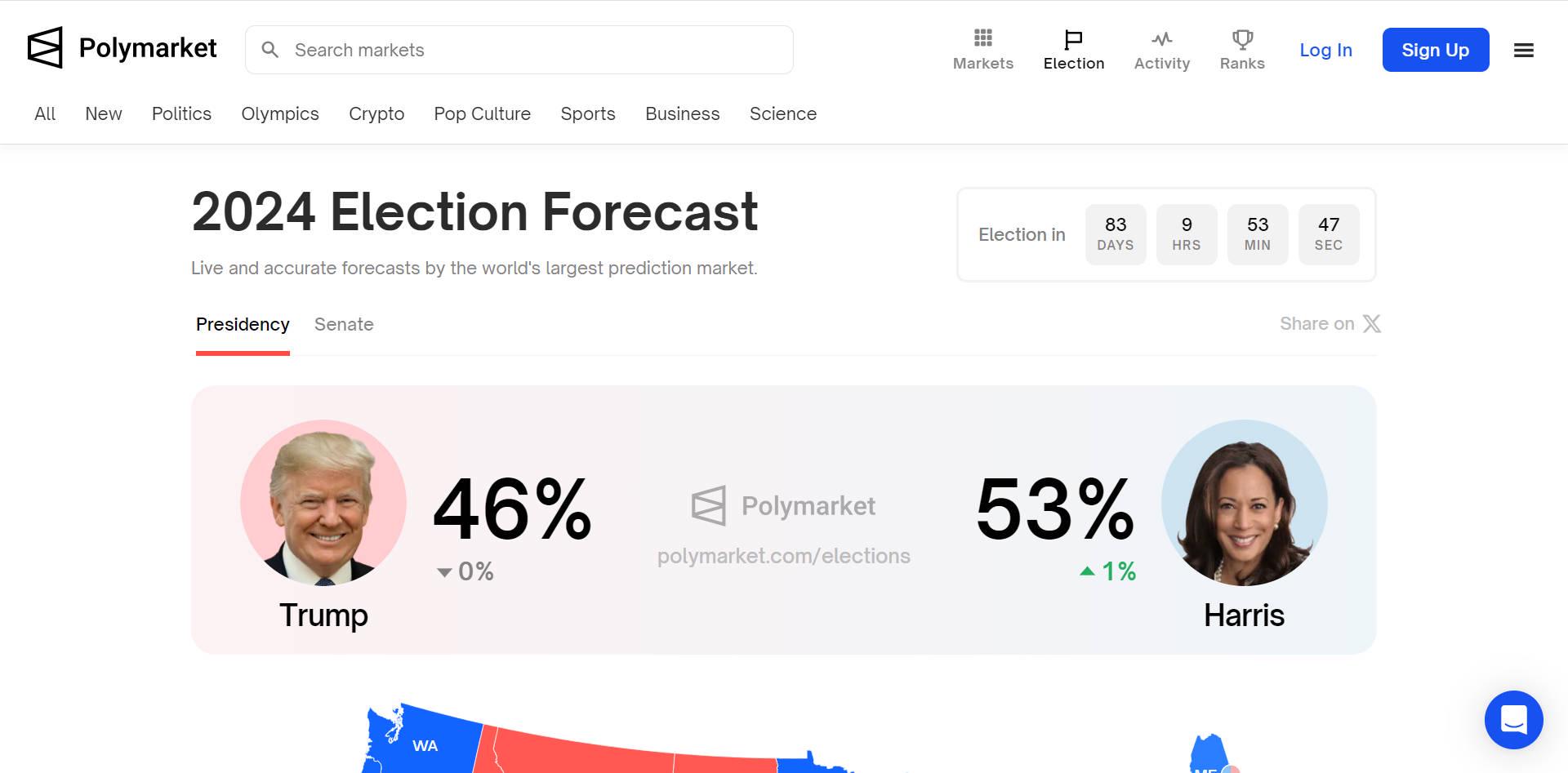
Task: Select the Politics category
Action: [181, 113]
